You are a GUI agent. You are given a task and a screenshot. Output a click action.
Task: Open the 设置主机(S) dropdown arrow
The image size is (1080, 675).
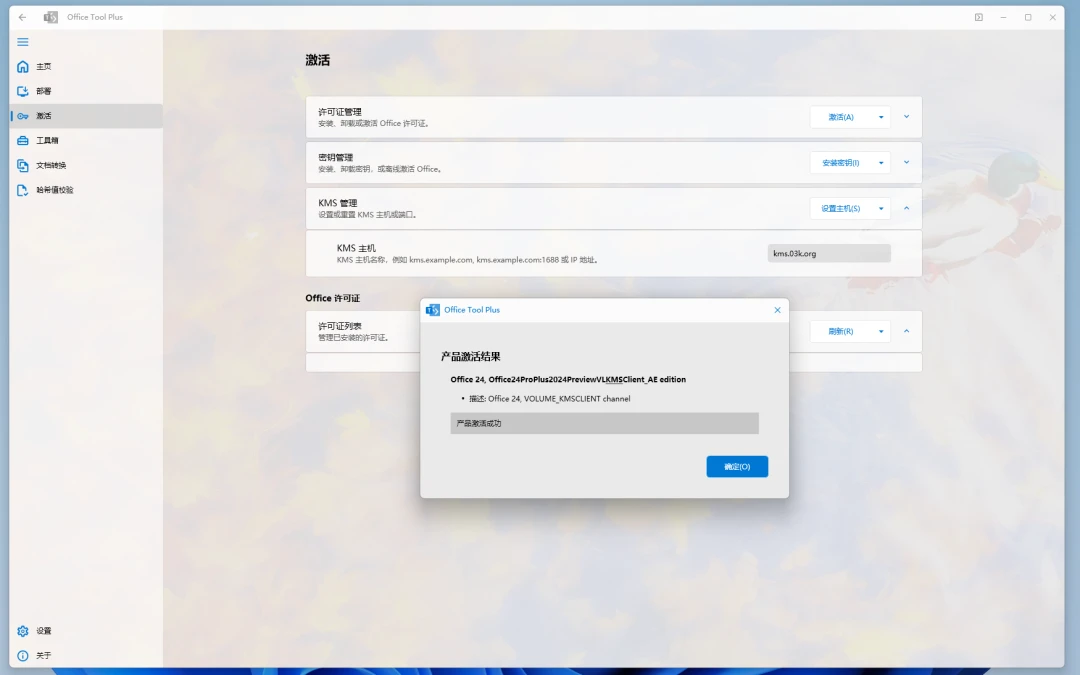881,209
